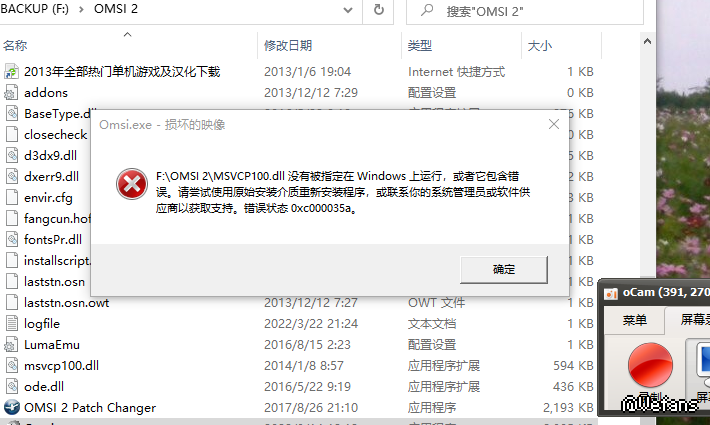Select the laststn.osn.owt file icon
Image resolution: width=710 pixels, height=425 pixels.
coord(11,302)
